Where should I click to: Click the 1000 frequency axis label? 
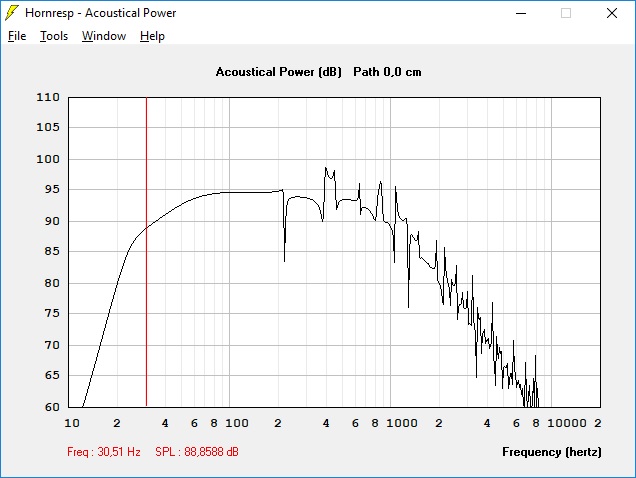(402, 423)
